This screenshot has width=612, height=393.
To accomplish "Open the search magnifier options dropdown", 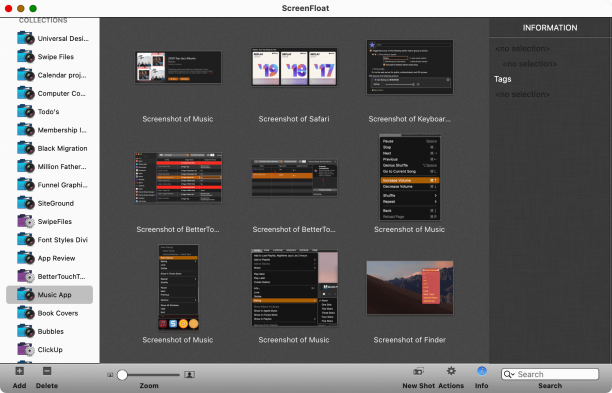I will point(509,374).
